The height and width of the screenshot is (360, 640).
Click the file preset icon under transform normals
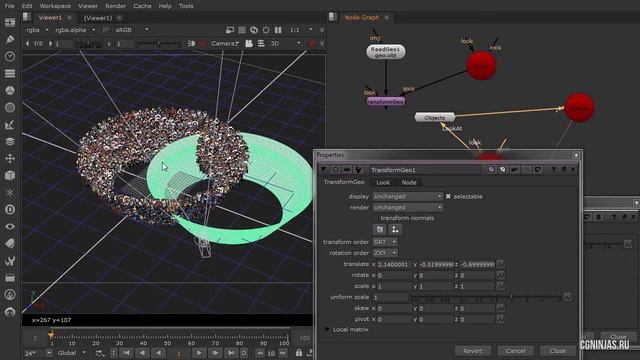click(x=380, y=229)
